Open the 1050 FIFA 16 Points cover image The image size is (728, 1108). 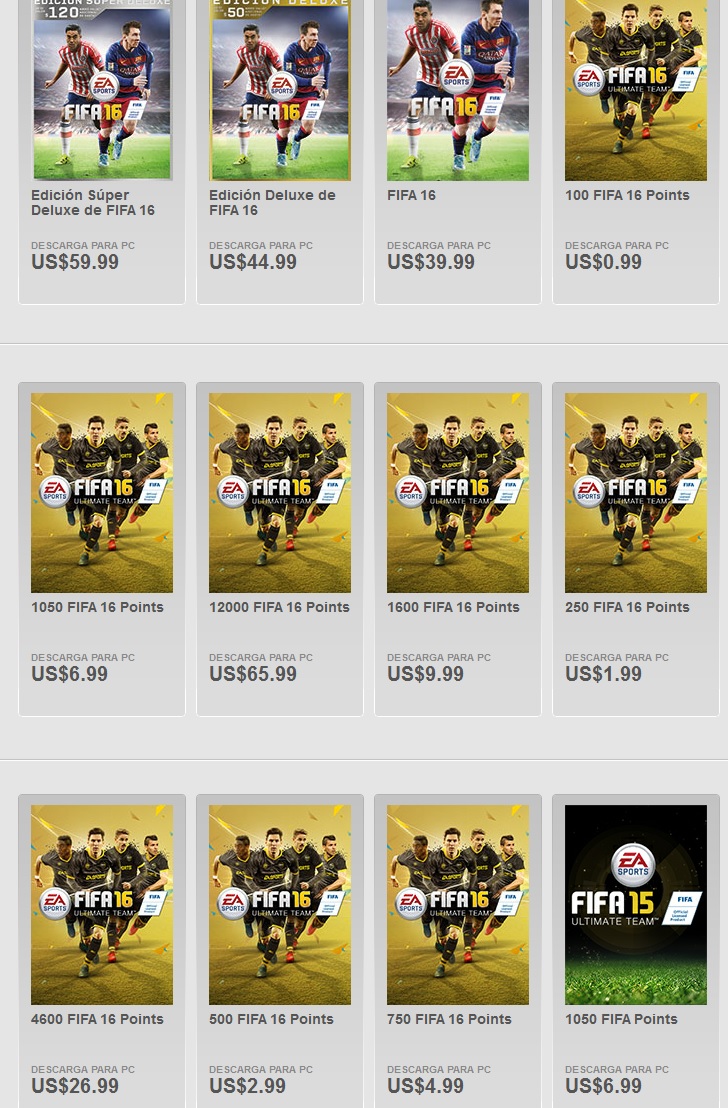click(102, 493)
